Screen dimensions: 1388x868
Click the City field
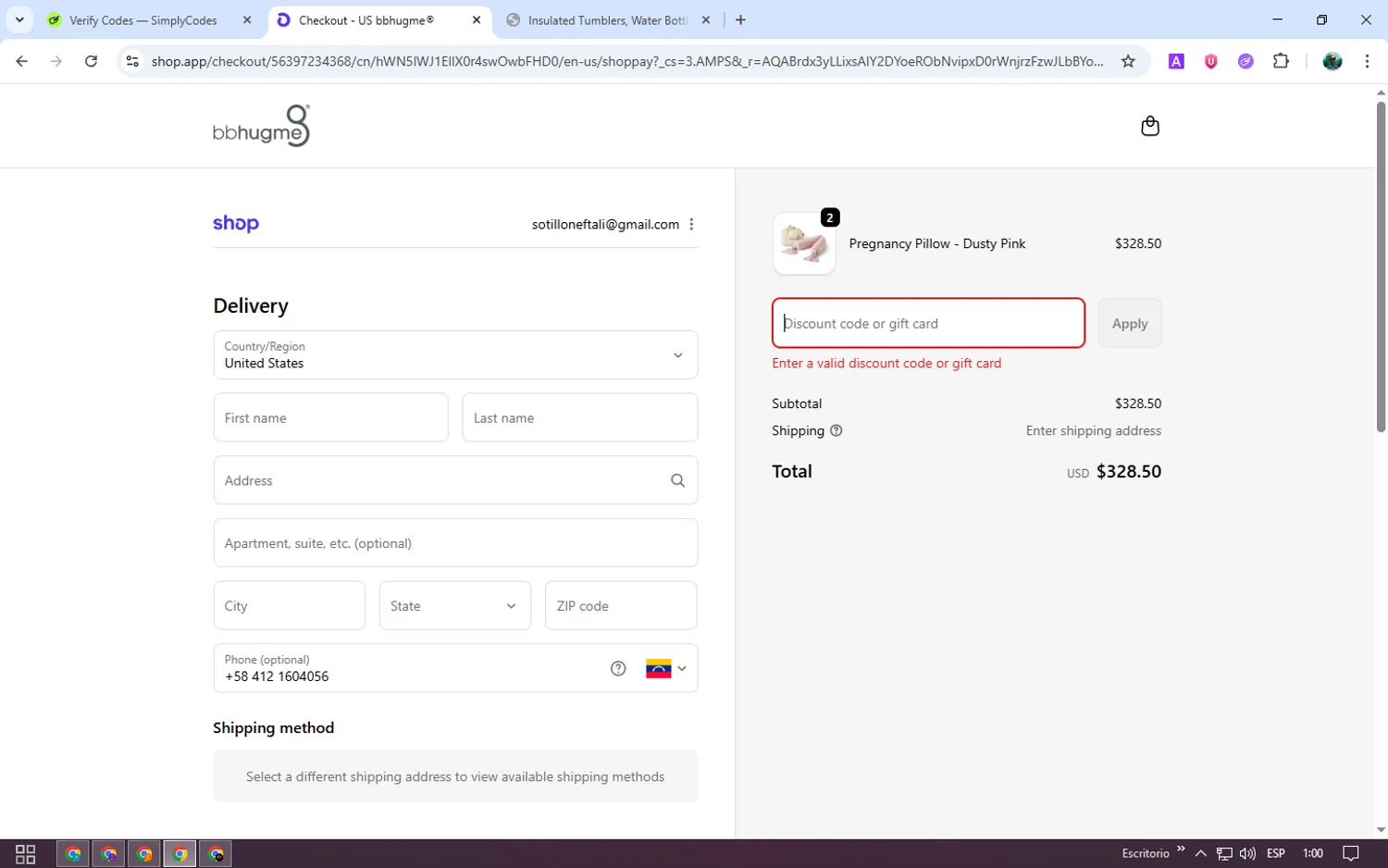click(289, 606)
